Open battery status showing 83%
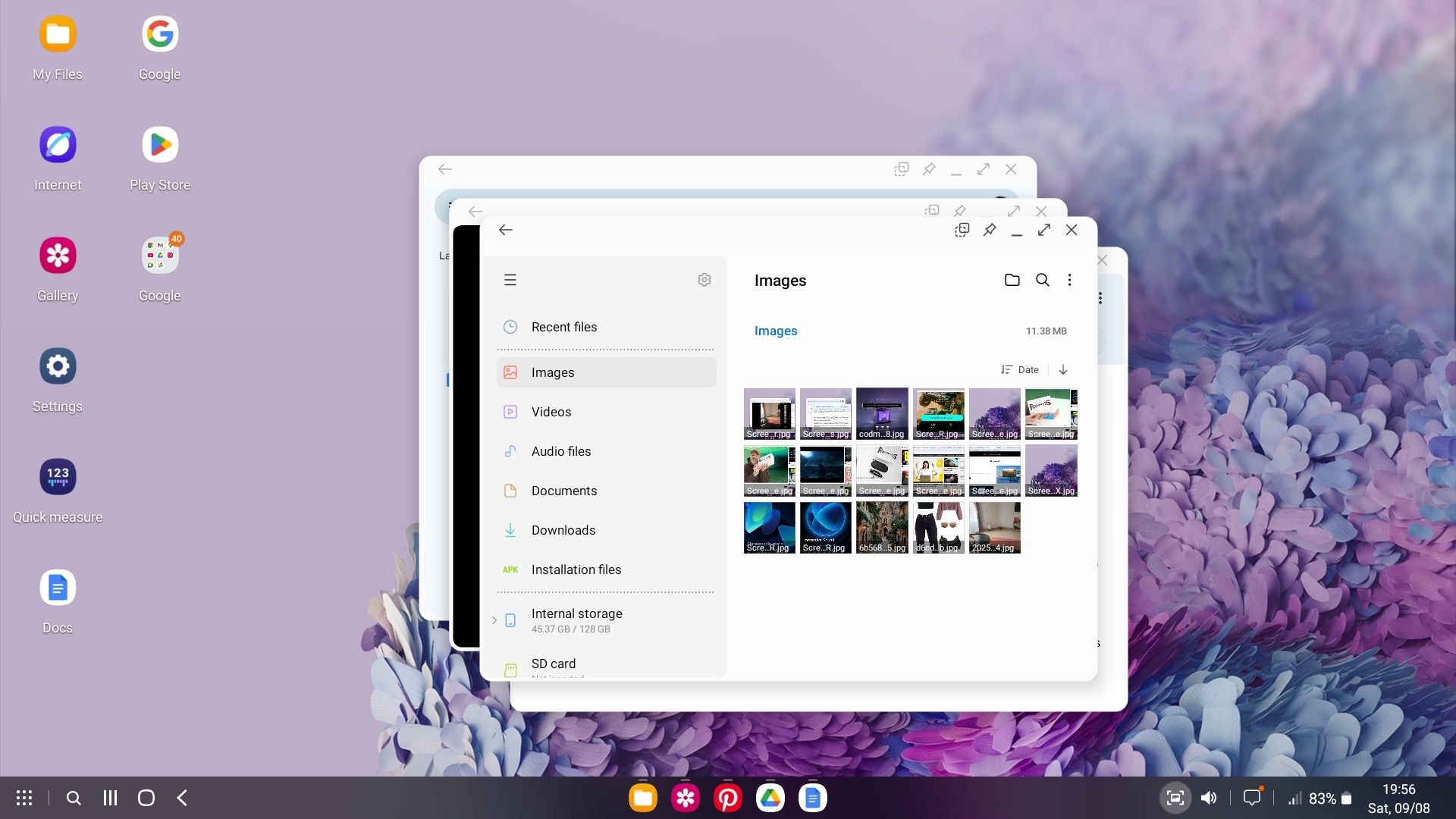1456x819 pixels. tap(1331, 799)
